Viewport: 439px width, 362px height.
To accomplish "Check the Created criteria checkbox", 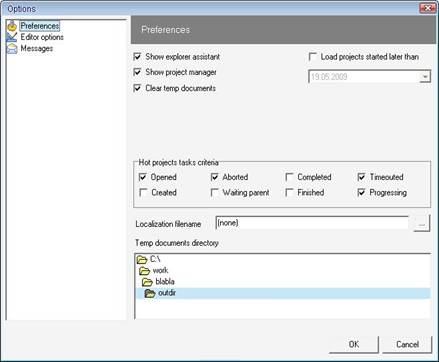I will [x=143, y=192].
